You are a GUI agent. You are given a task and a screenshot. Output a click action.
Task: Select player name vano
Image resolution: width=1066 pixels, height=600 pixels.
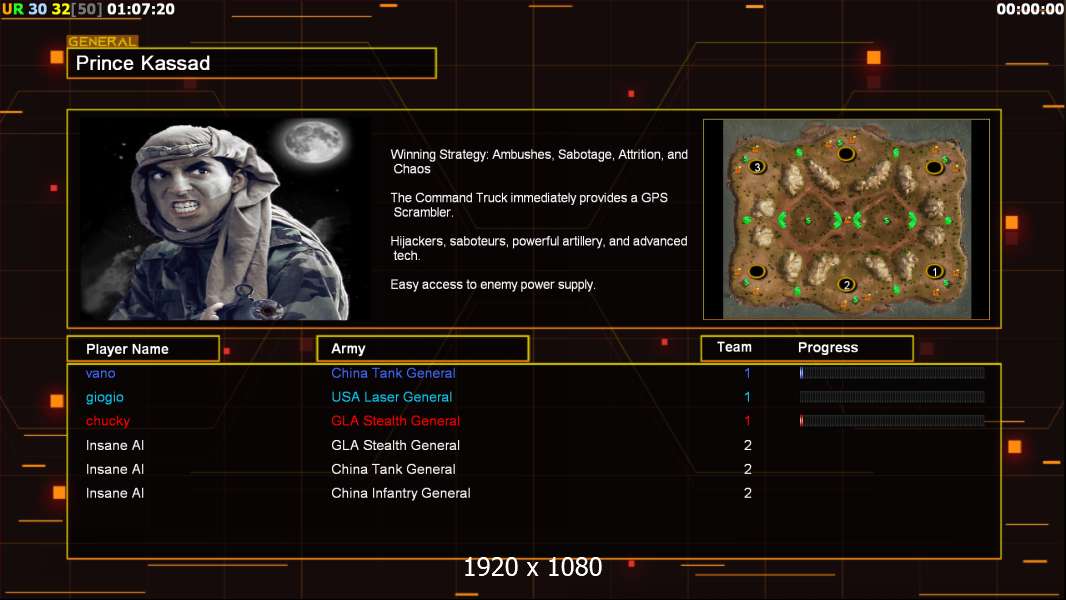coord(101,373)
